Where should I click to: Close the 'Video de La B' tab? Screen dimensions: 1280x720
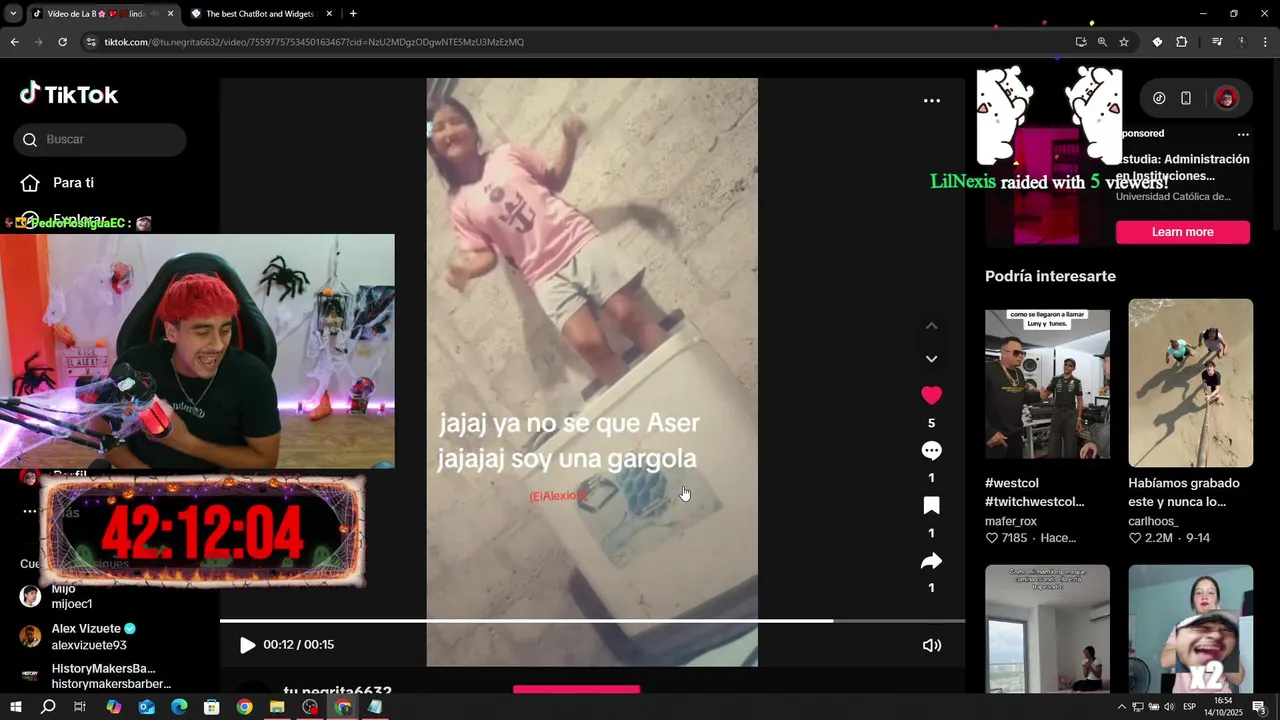point(170,14)
